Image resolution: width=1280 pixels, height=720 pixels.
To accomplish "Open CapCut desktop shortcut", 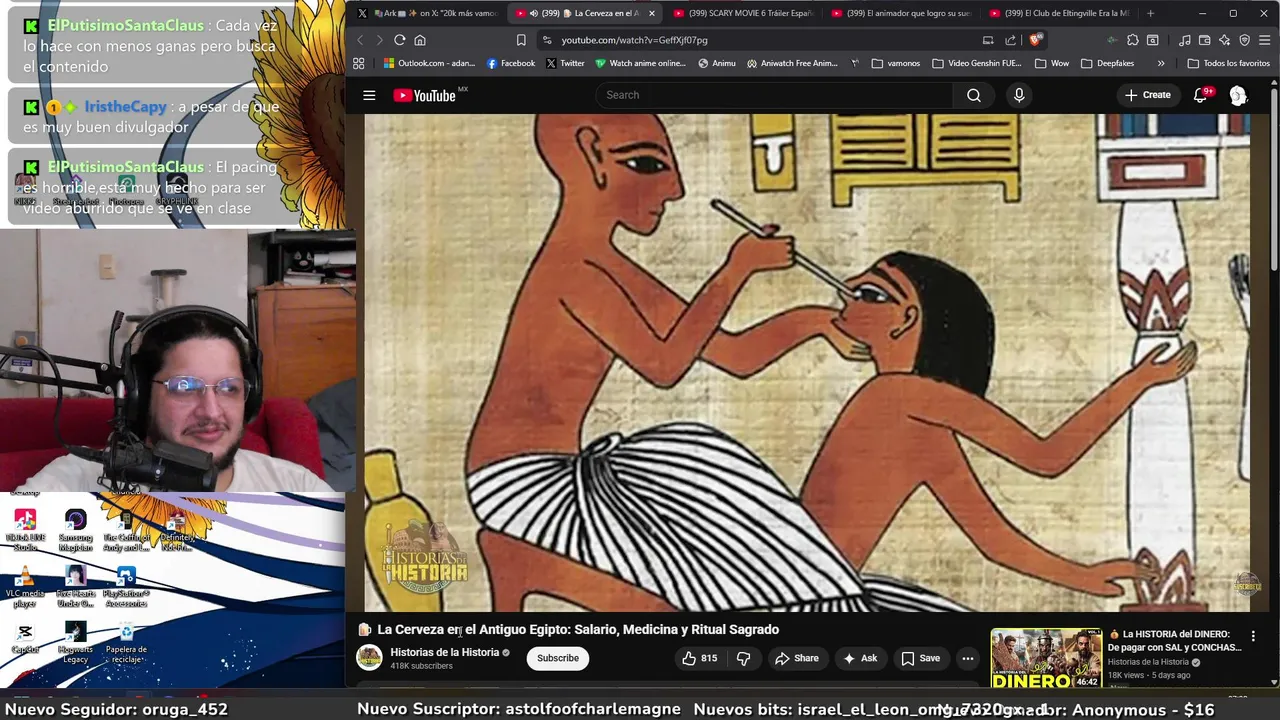I will [x=25, y=638].
